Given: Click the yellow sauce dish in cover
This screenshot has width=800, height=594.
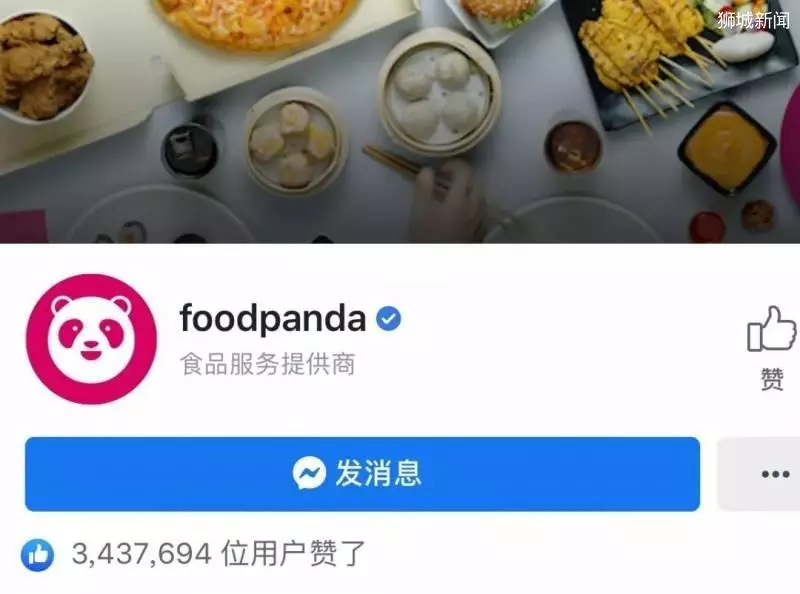Looking at the screenshot, I should click(x=727, y=147).
